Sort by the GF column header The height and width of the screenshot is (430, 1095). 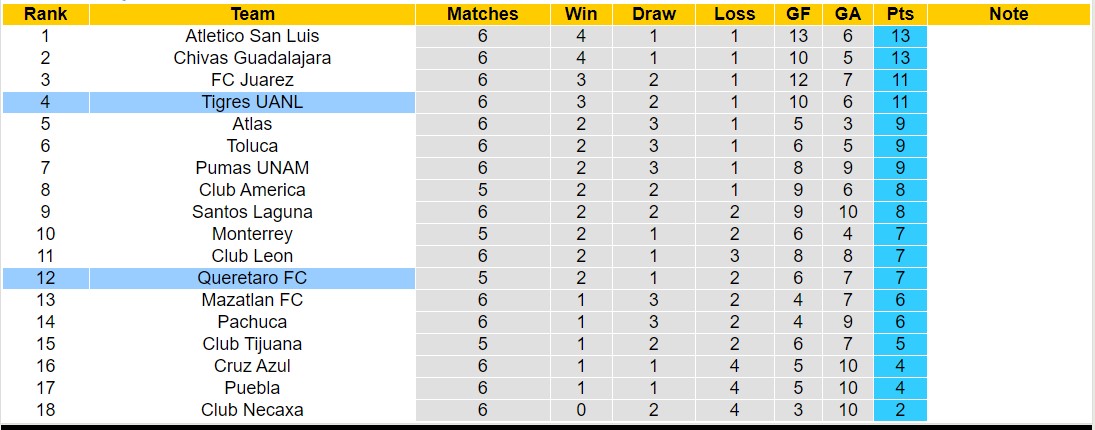coord(799,14)
